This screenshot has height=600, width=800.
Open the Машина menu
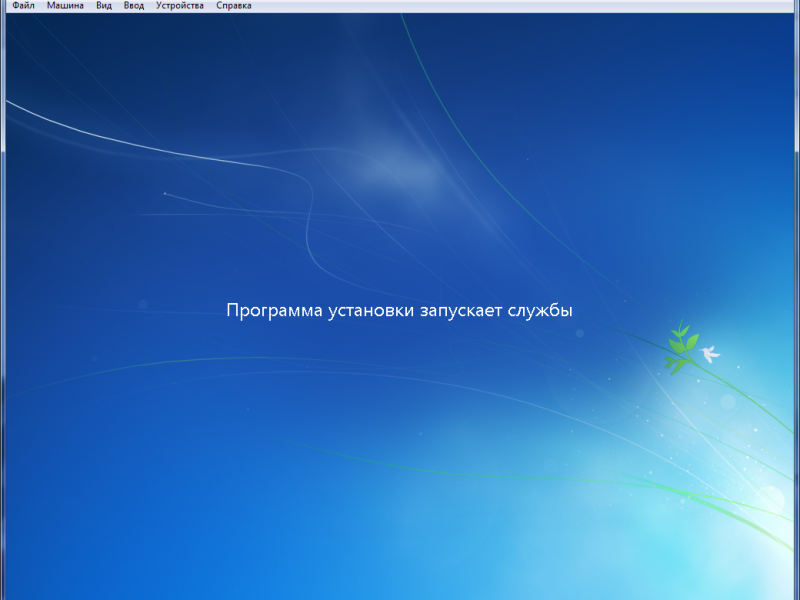coord(65,6)
